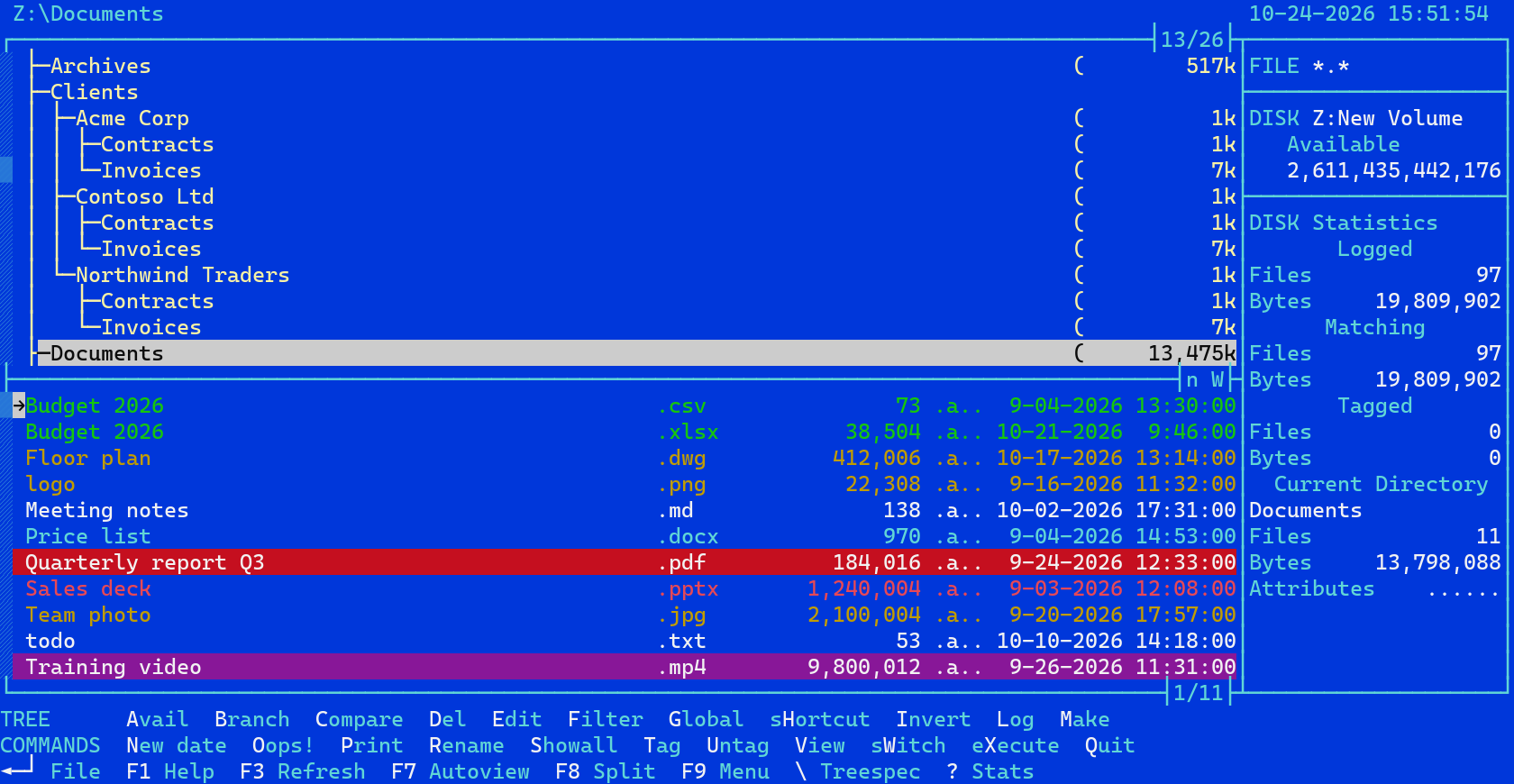
Task: Open the F9 Menu
Action: click(725, 771)
